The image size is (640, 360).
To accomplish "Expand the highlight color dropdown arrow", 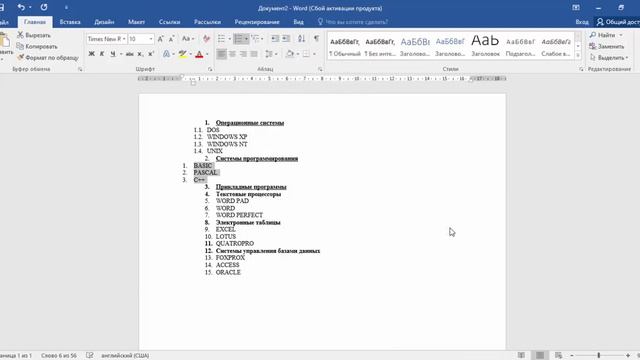I will coord(191,54).
